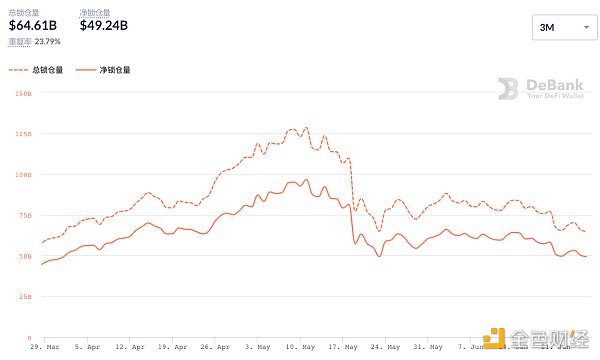This screenshot has height=360, width=600.
Task: Click the DeBank Your DeFi Wallet text
Action: [x=555, y=89]
